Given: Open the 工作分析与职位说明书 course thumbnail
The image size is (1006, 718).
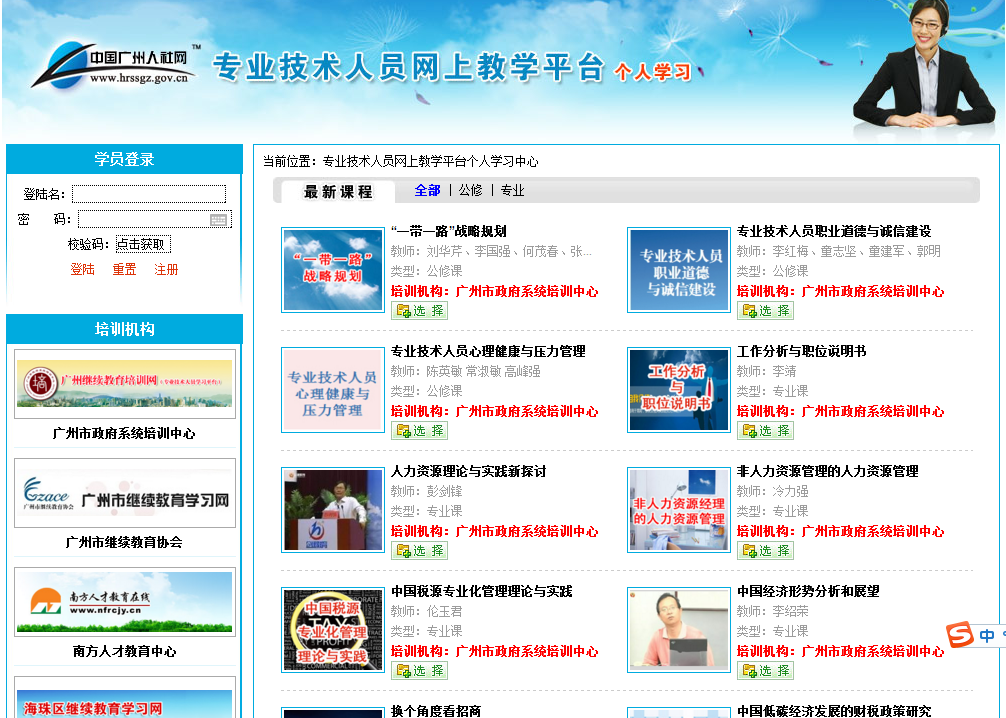Looking at the screenshot, I should coord(679,390).
